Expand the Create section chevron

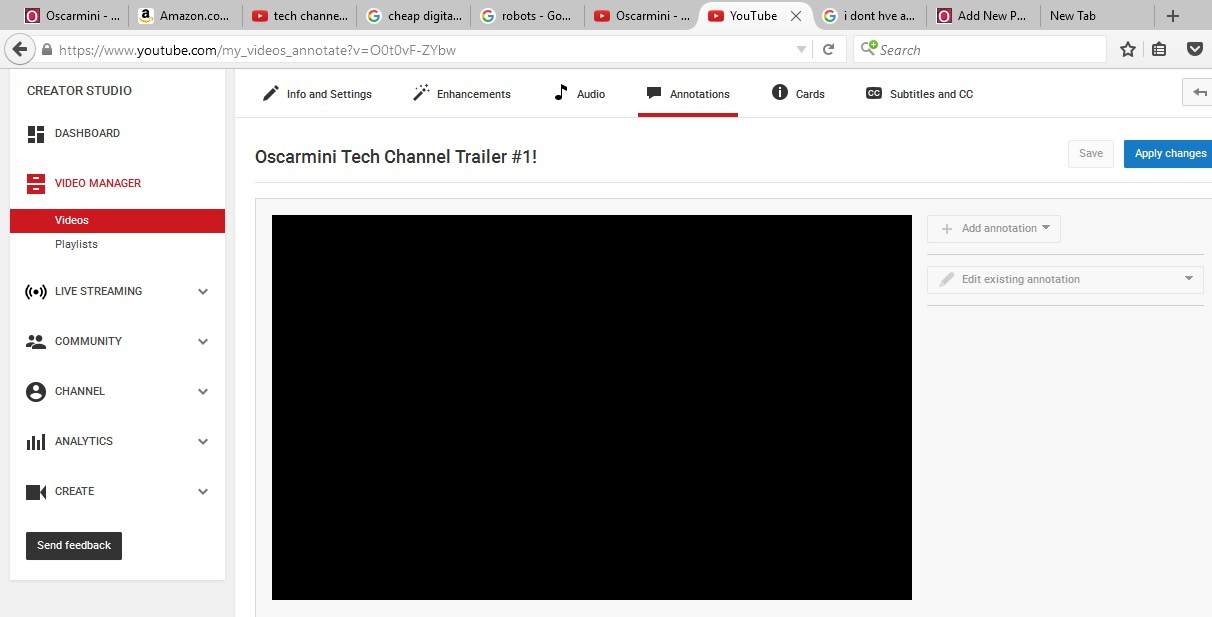pos(203,492)
